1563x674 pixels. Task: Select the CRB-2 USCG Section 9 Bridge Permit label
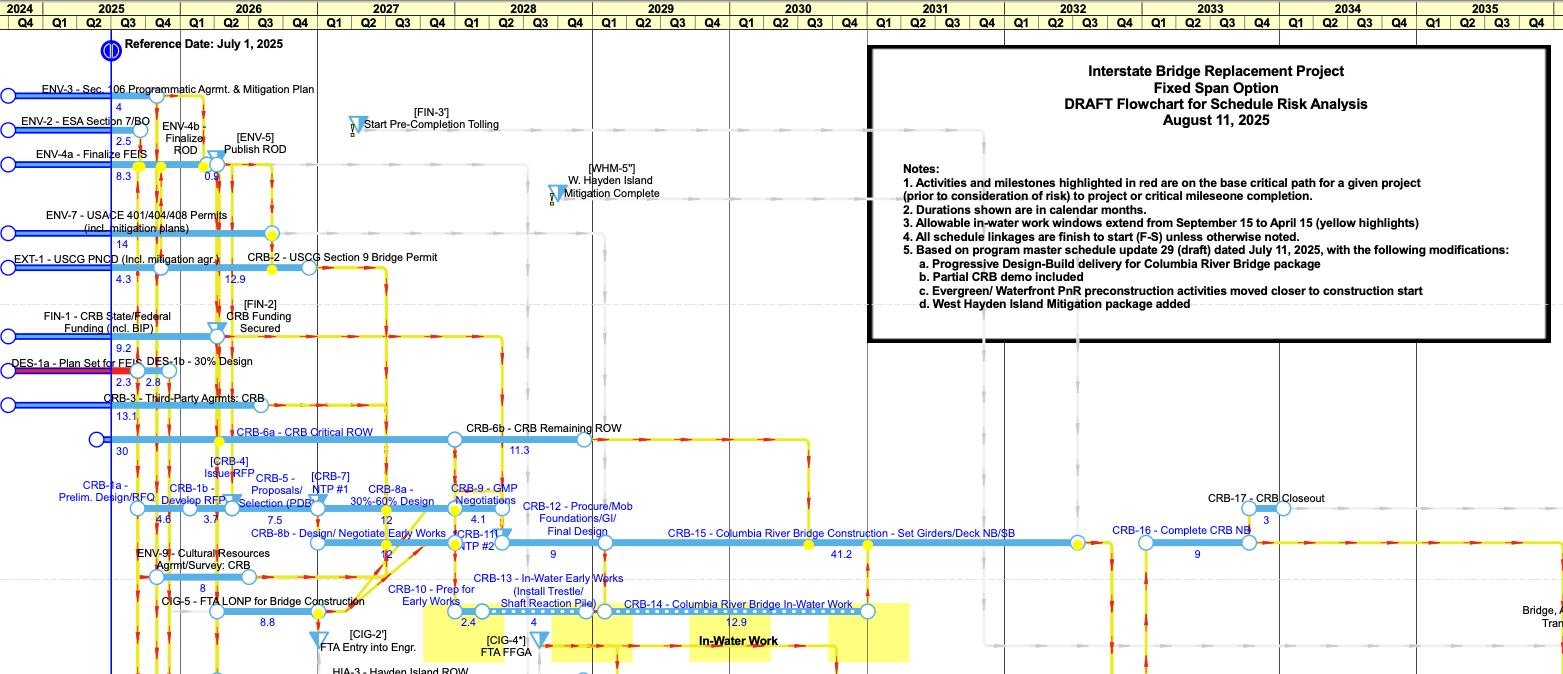tap(342, 257)
